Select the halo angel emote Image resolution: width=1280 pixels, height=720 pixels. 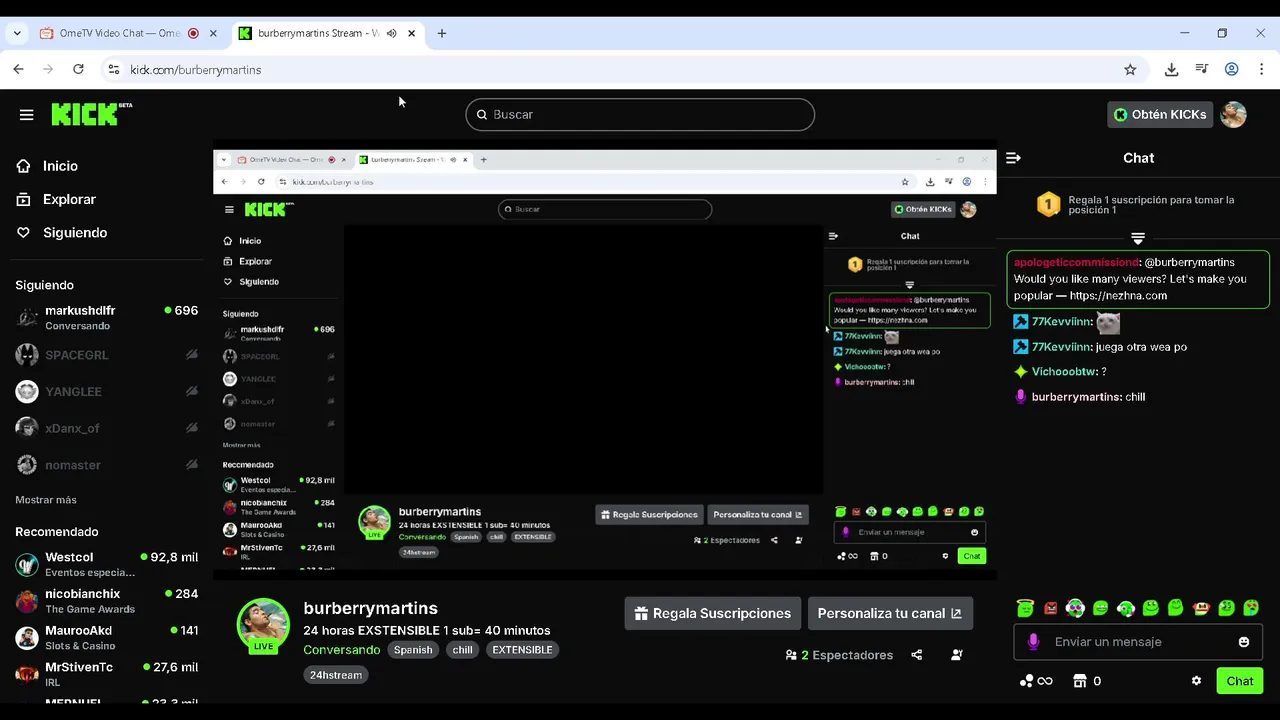[x=1025, y=608]
